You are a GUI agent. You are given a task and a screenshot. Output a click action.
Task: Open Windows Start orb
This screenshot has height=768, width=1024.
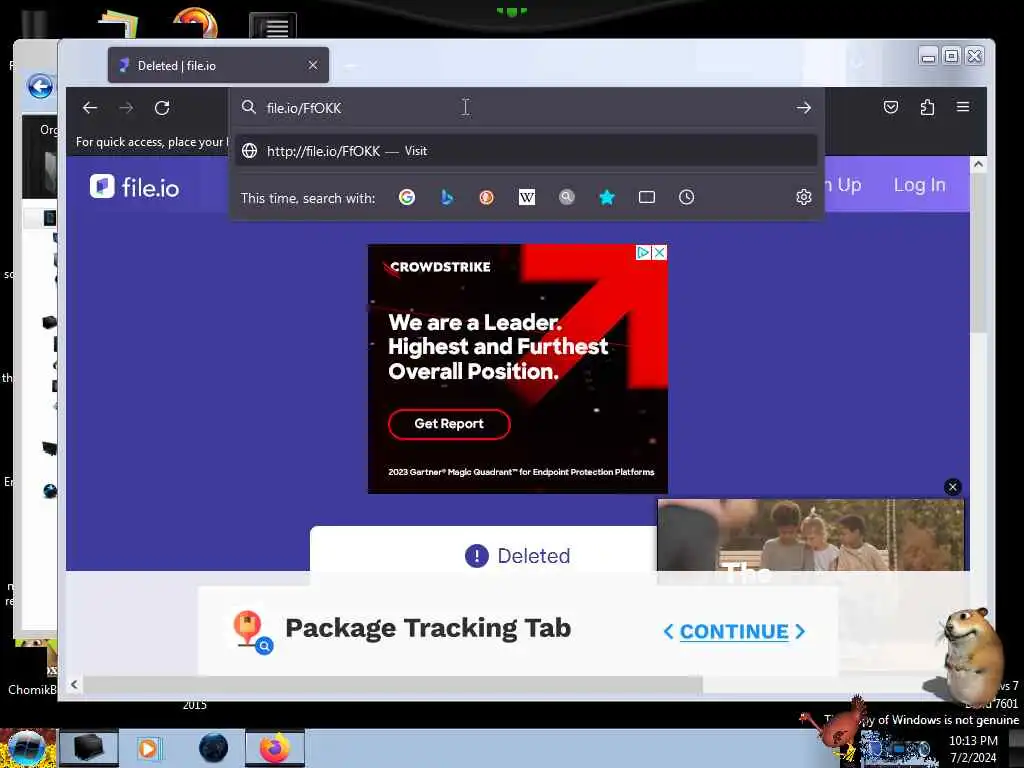point(27,748)
